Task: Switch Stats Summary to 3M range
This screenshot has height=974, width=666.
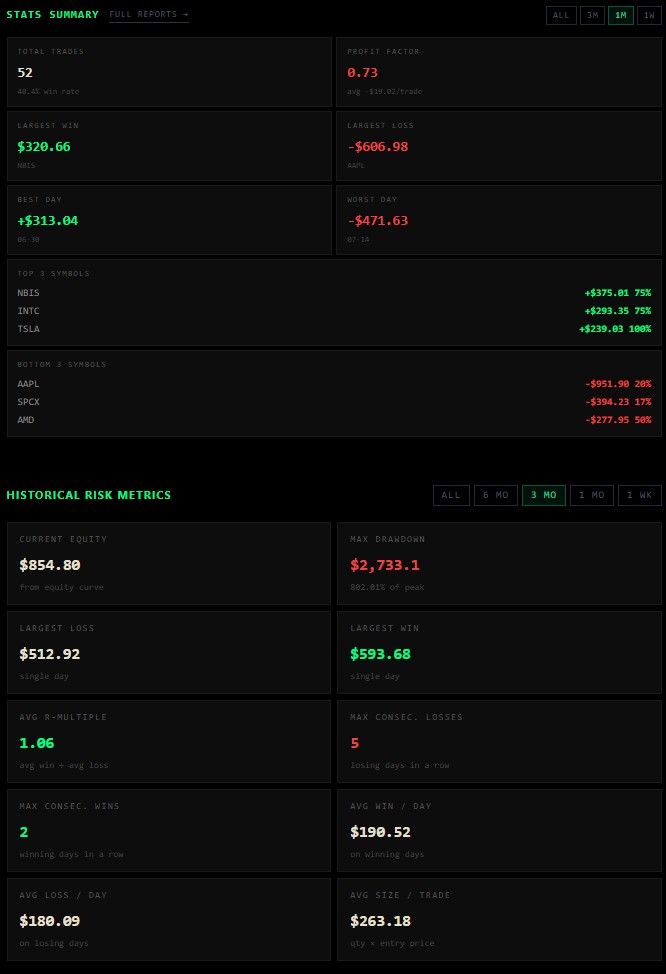Action: point(592,15)
